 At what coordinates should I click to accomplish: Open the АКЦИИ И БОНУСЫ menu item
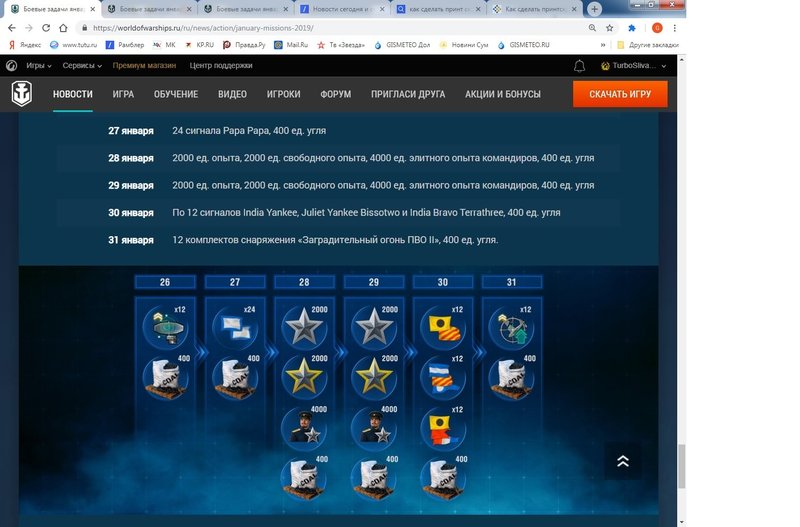coord(503,94)
